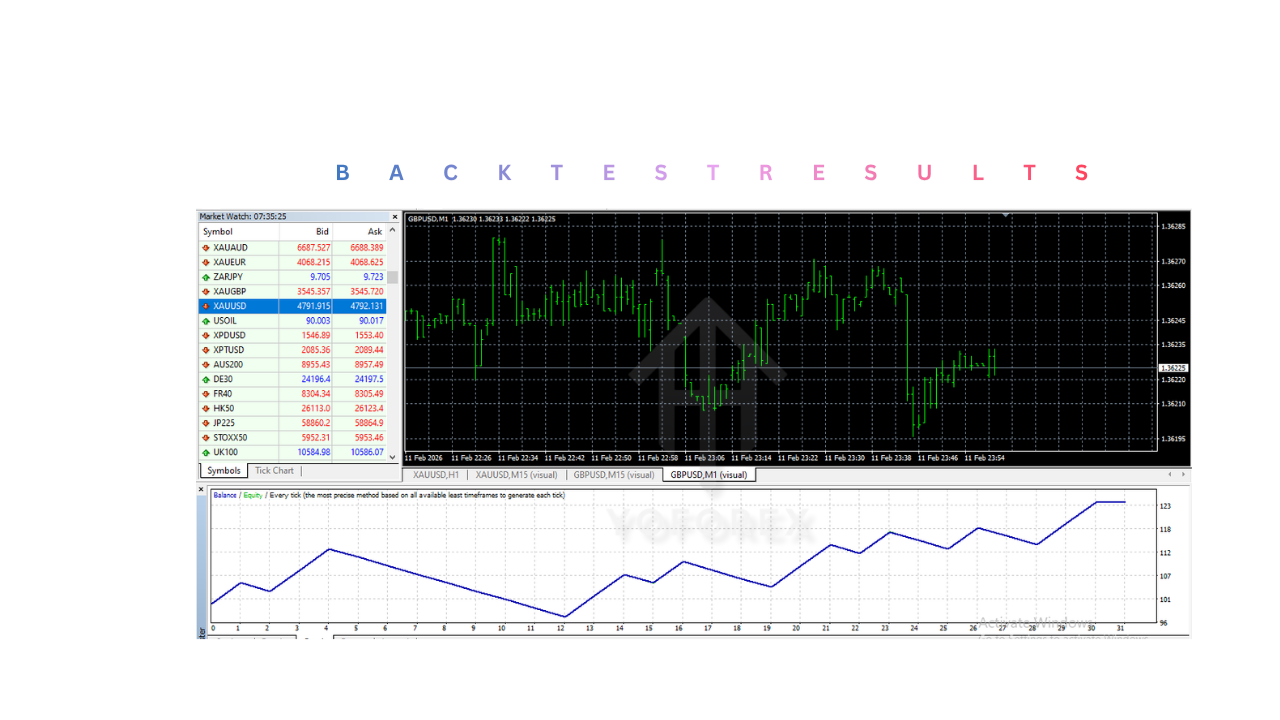This screenshot has width=1280, height=720.
Task: Close the Market Watch panel
Action: point(395,216)
